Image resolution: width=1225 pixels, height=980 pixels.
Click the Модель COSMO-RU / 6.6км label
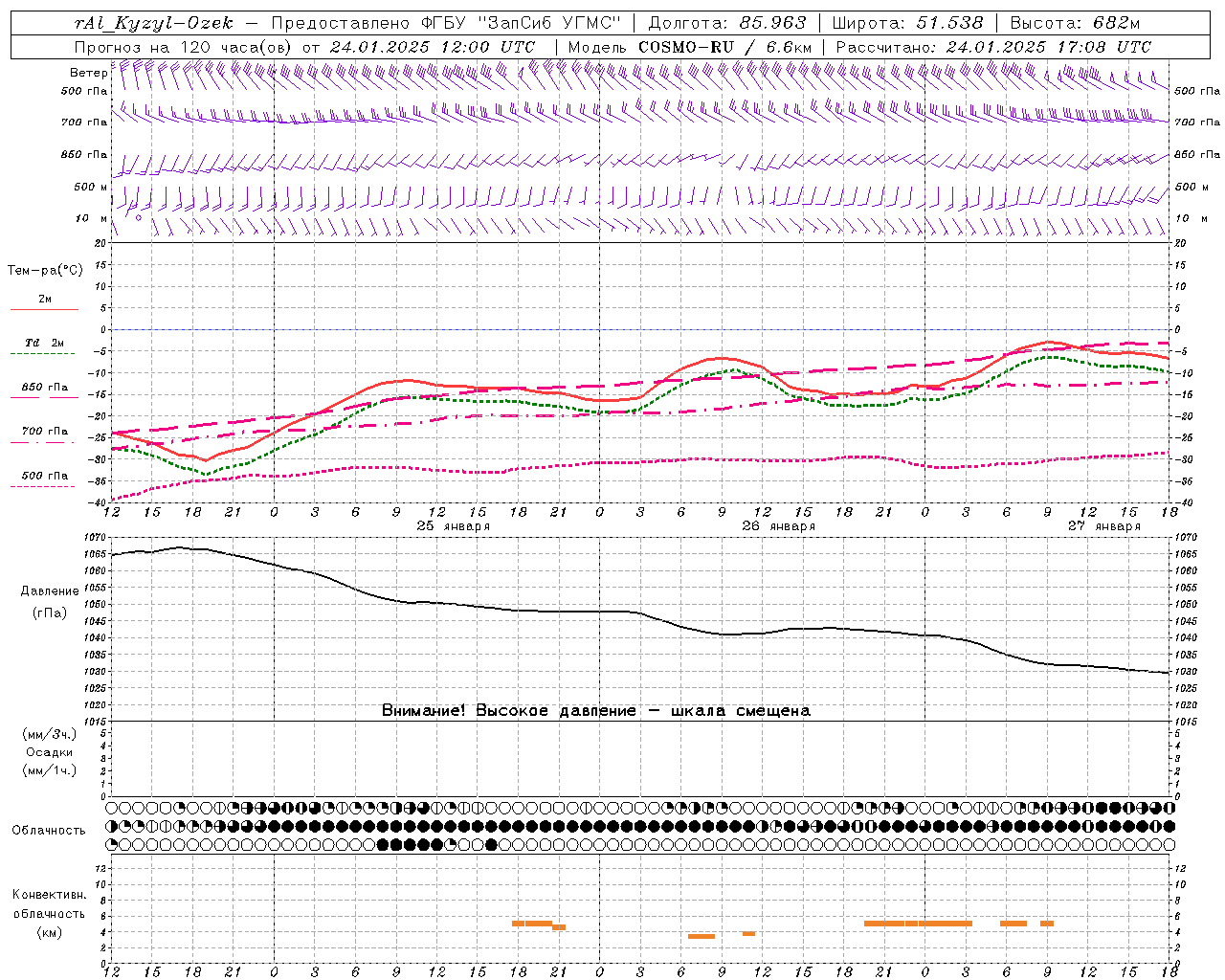[x=689, y=47]
